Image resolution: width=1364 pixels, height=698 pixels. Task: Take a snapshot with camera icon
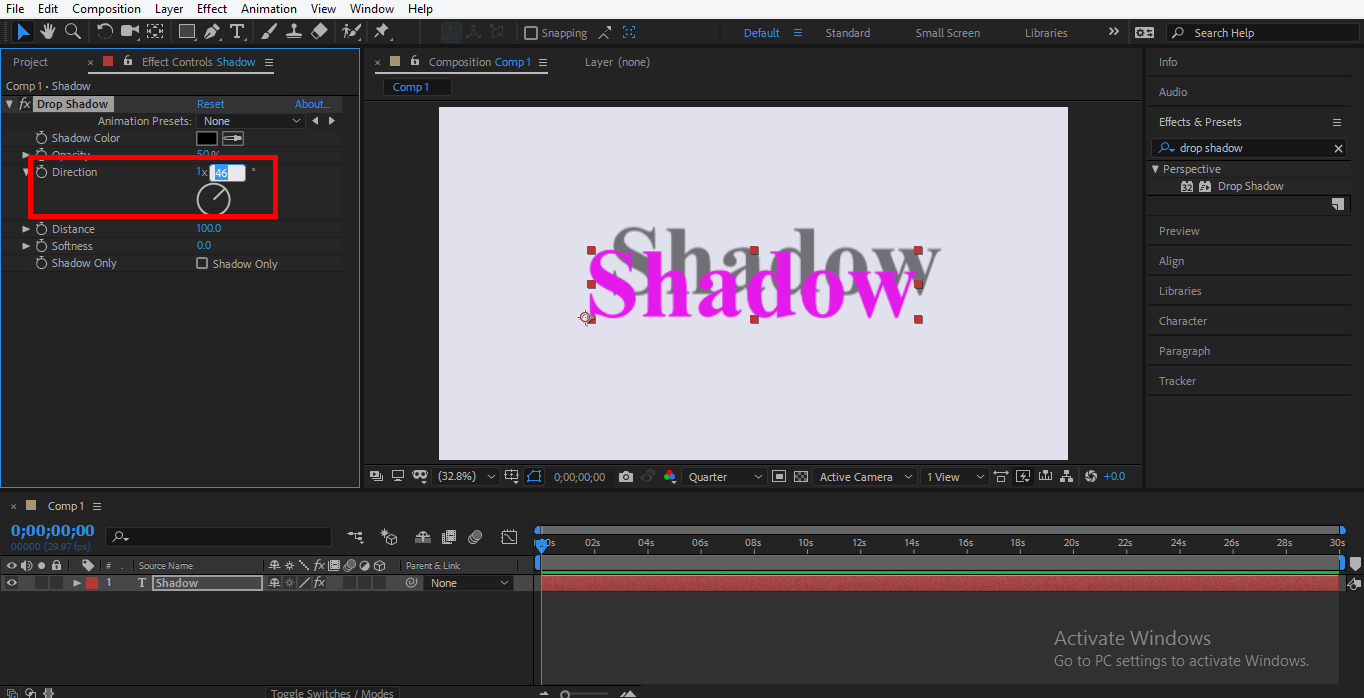point(626,477)
